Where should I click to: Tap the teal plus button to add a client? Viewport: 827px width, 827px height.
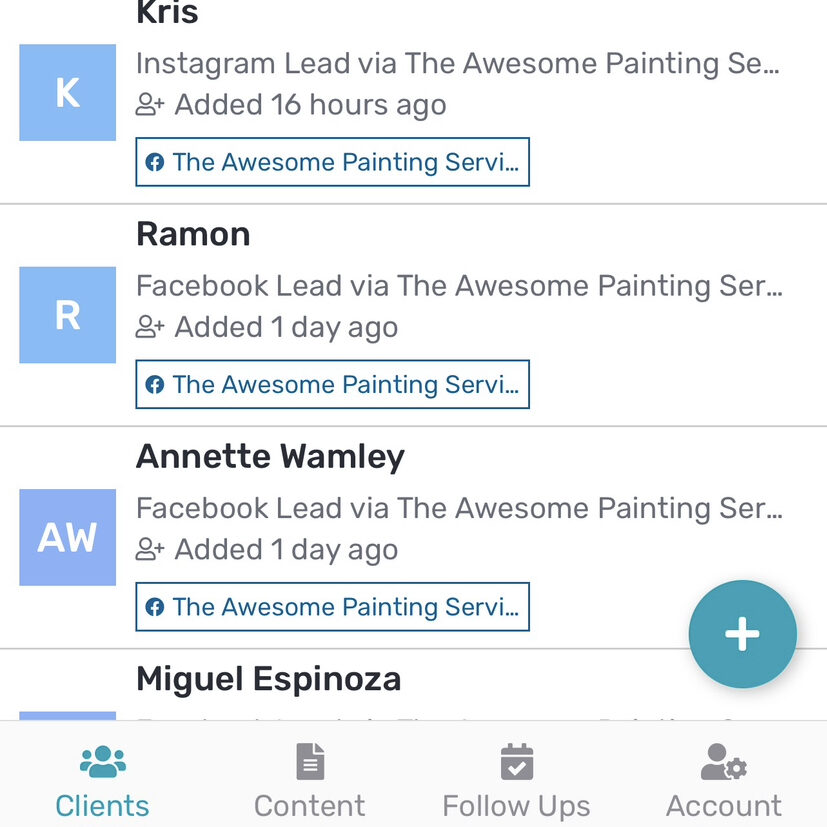point(742,633)
